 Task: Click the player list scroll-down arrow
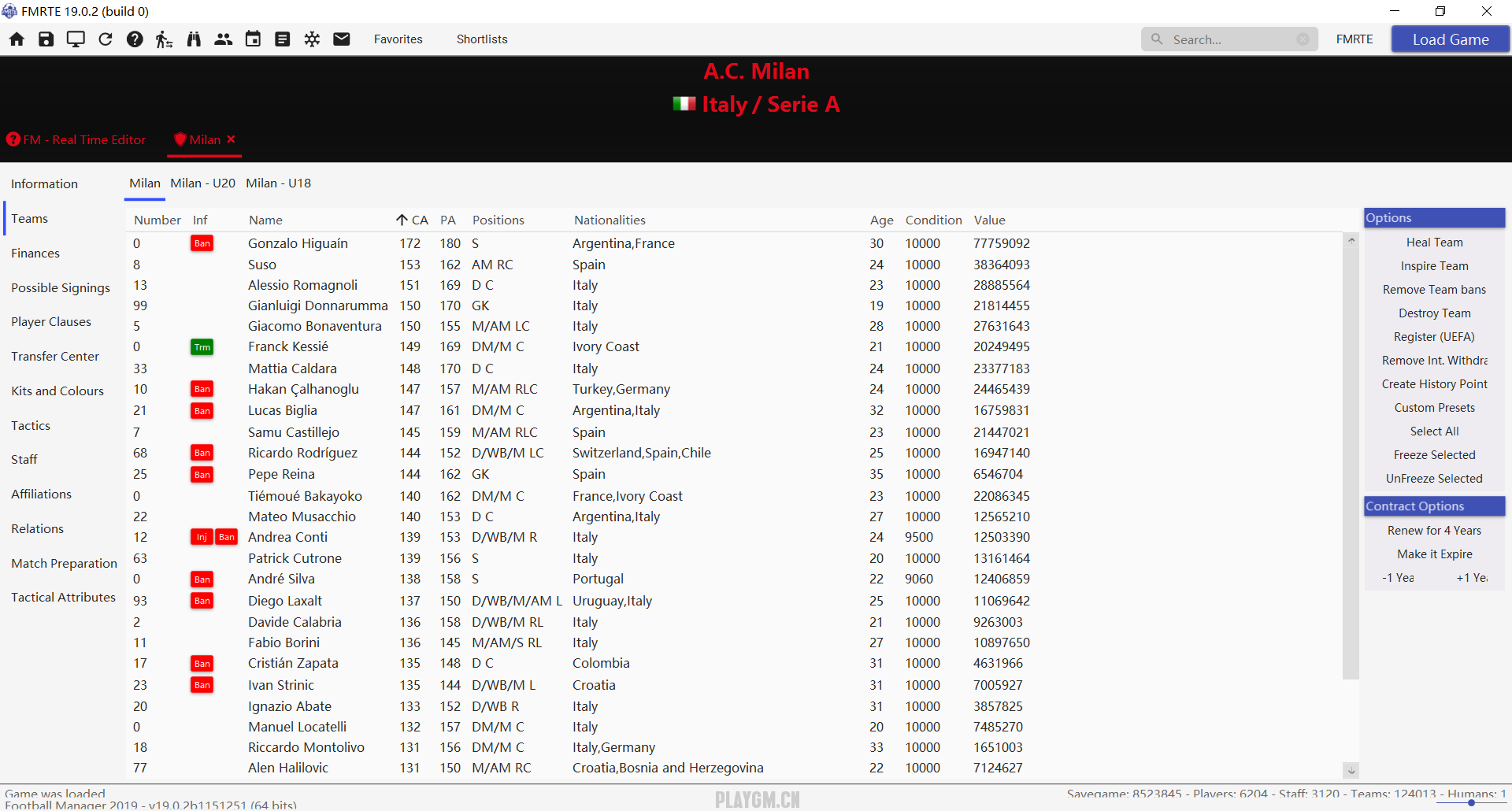pos(1351,771)
